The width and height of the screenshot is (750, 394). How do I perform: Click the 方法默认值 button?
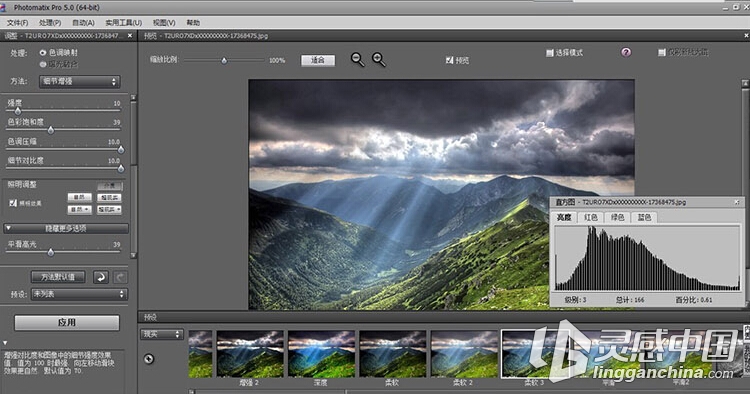[58, 277]
